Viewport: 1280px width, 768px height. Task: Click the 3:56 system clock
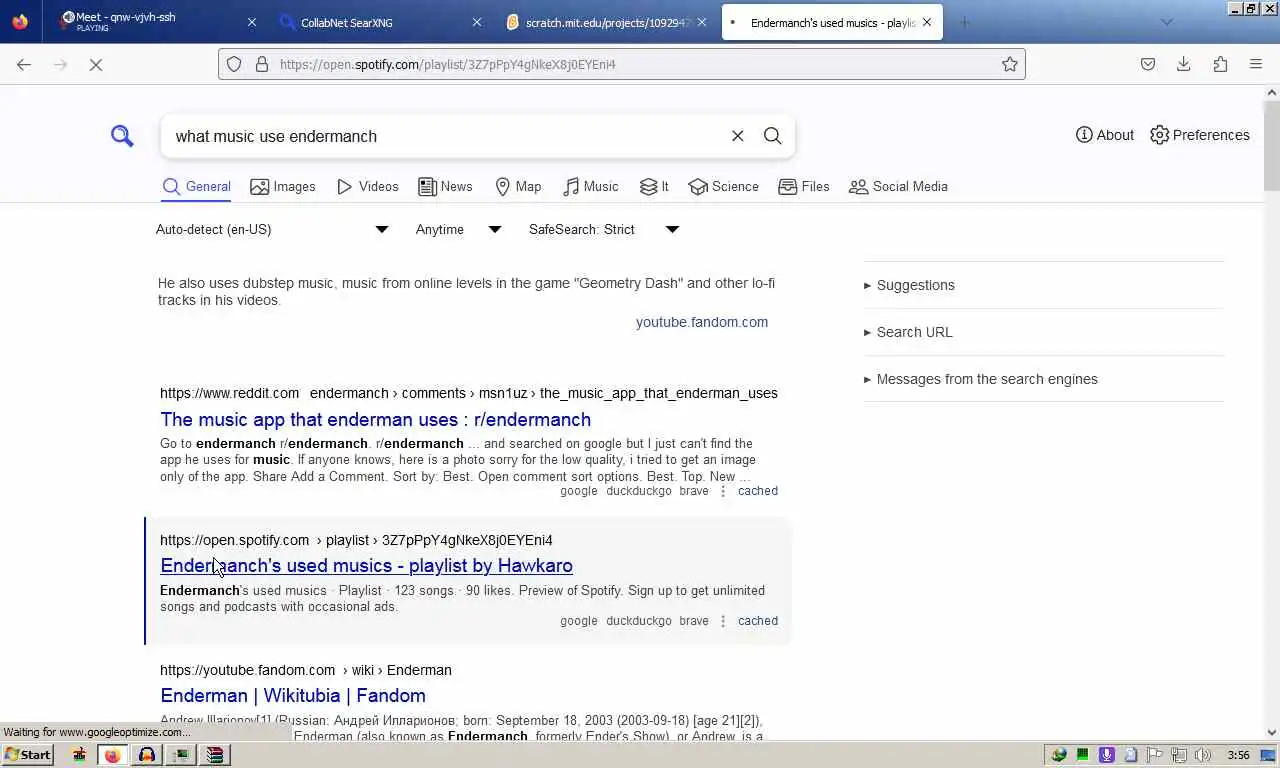click(x=1238, y=755)
